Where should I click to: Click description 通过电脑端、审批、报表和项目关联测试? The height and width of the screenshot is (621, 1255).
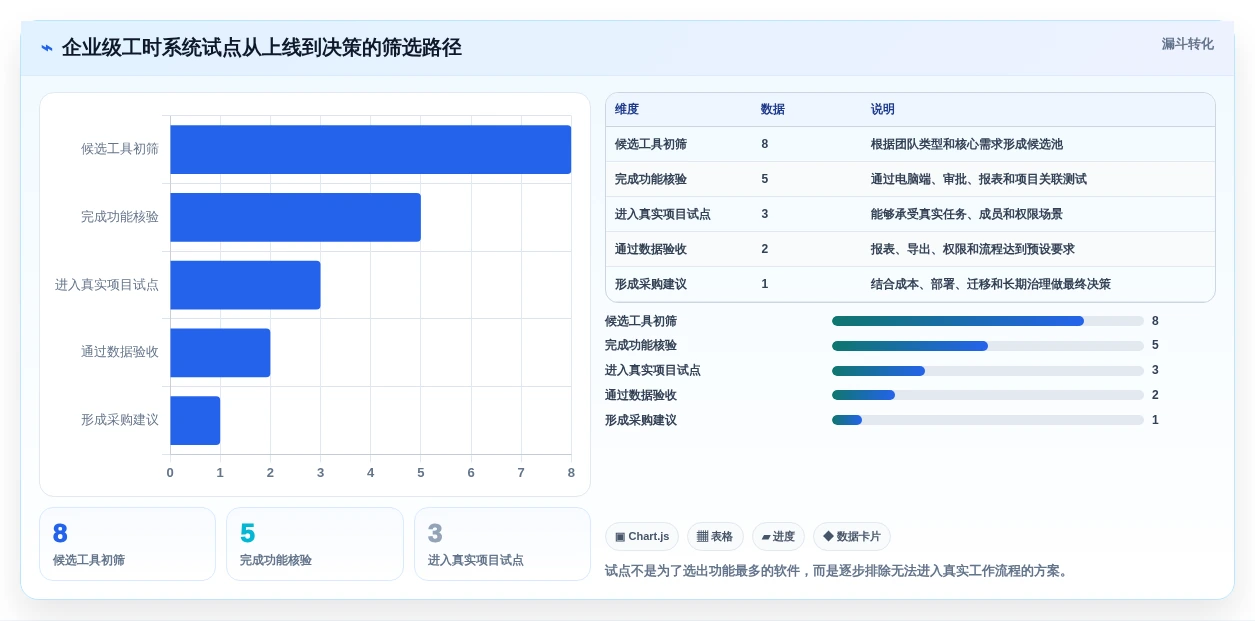point(979,179)
